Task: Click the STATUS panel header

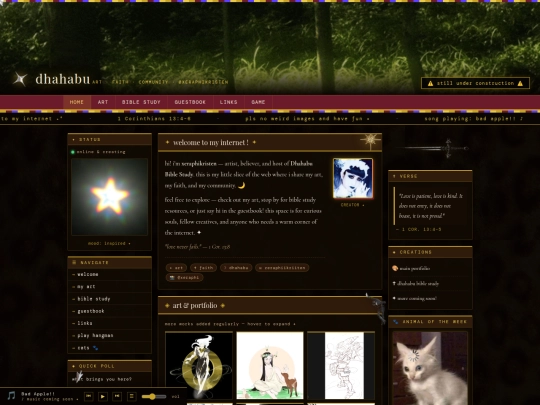Action: point(110,139)
